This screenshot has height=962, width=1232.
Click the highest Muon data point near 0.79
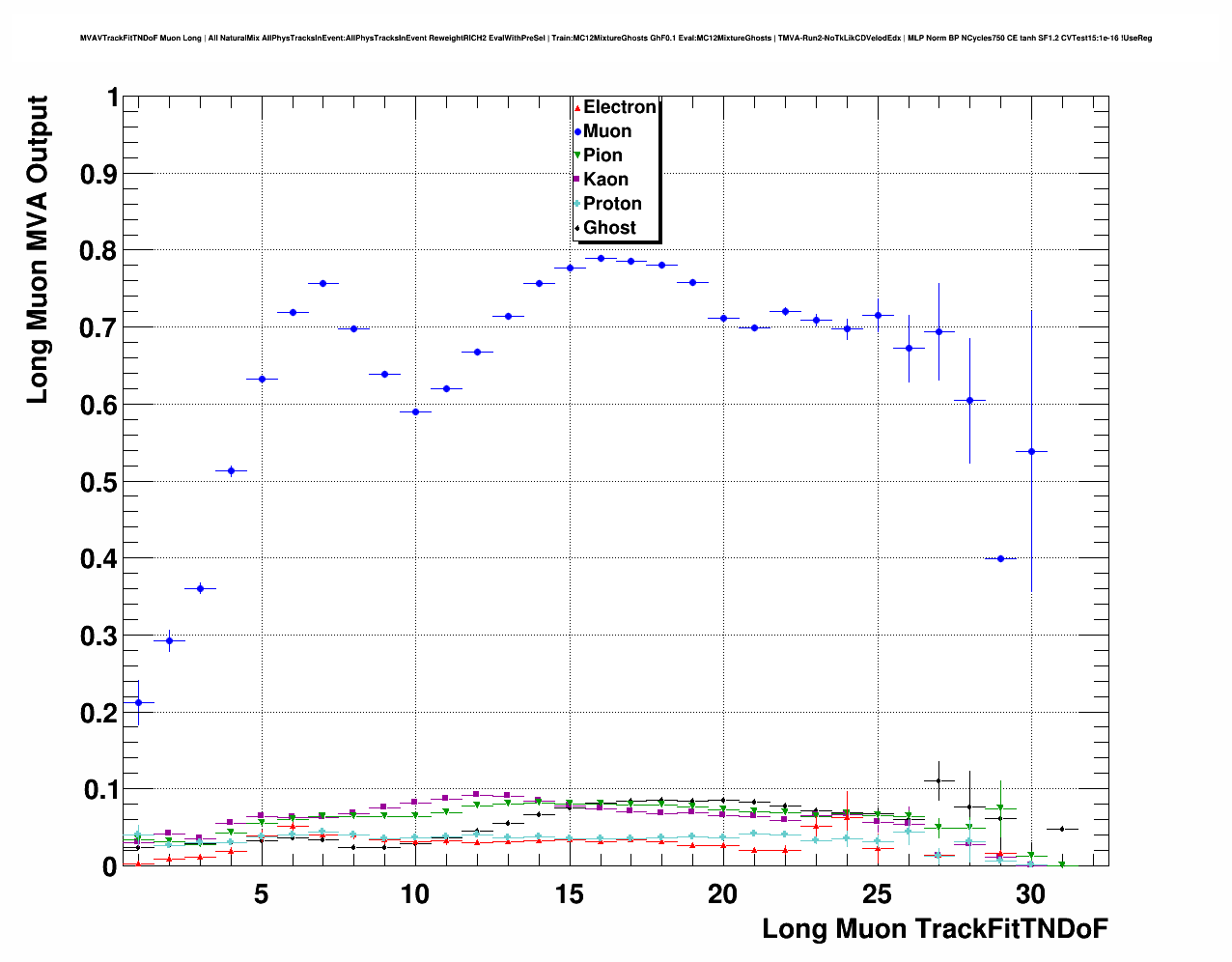(x=601, y=258)
